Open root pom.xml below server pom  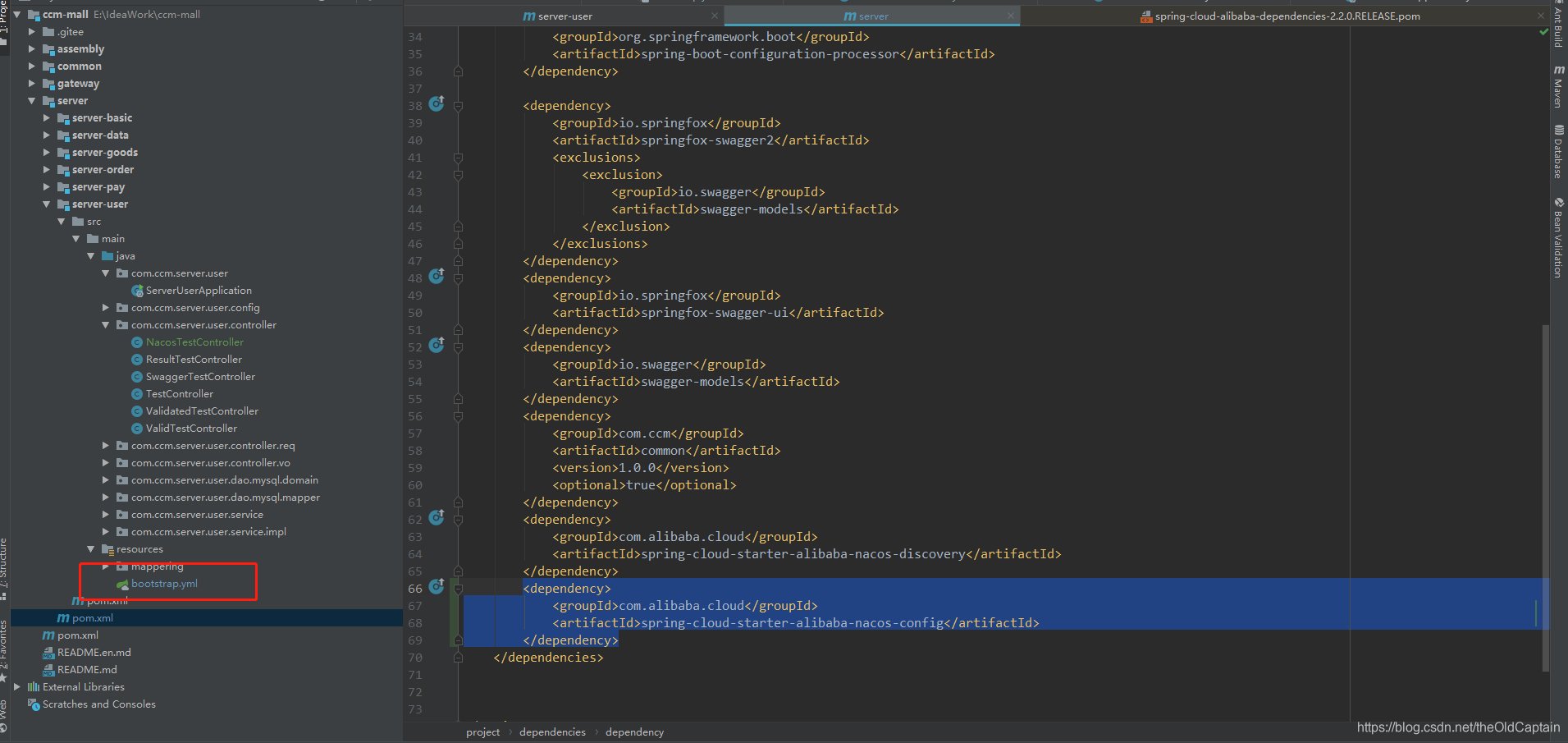pos(78,635)
